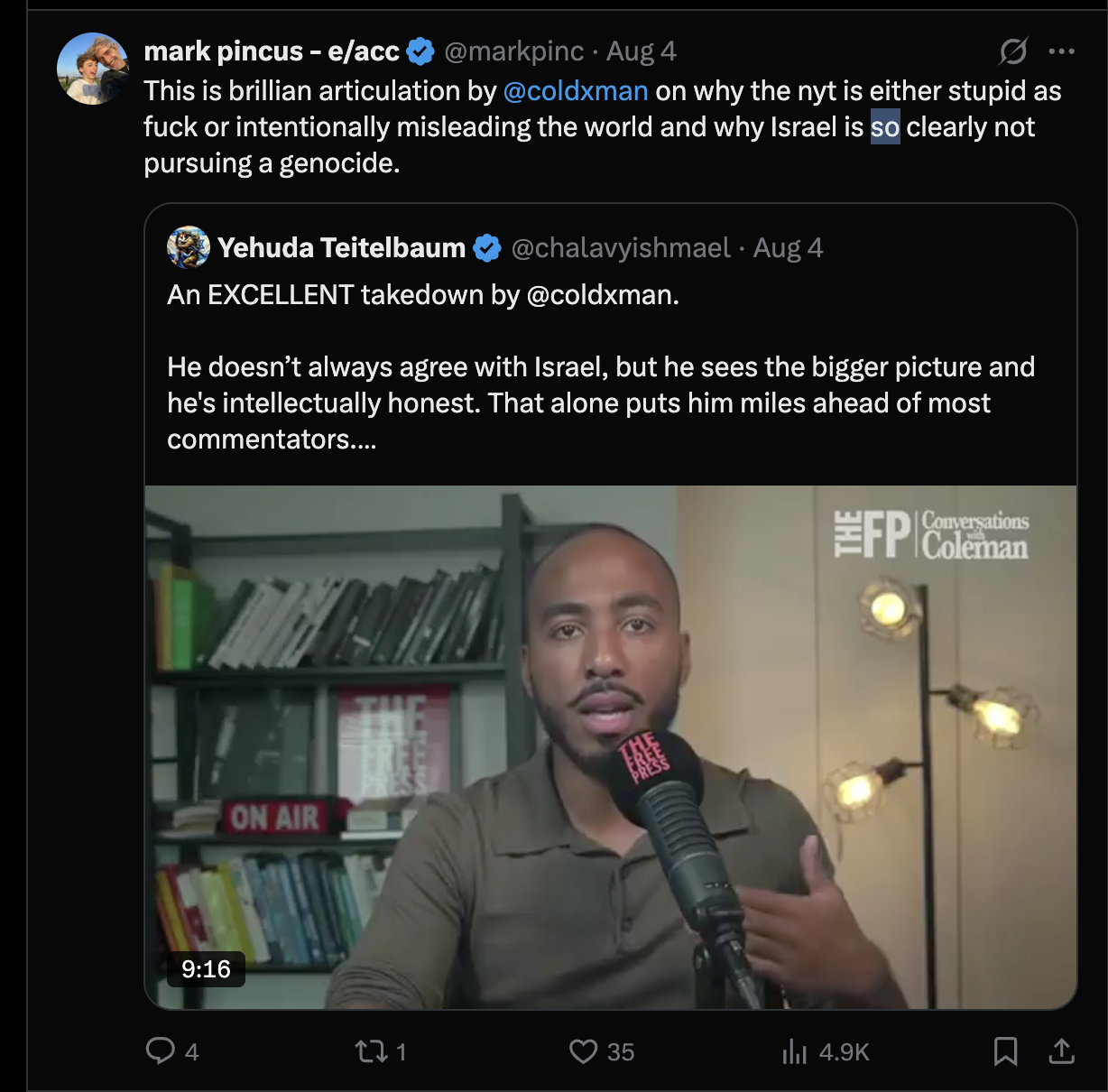Click Yehuda Teitelbaum's verified badge
The height and width of the screenshot is (1092, 1108).
pyautogui.click(x=487, y=247)
